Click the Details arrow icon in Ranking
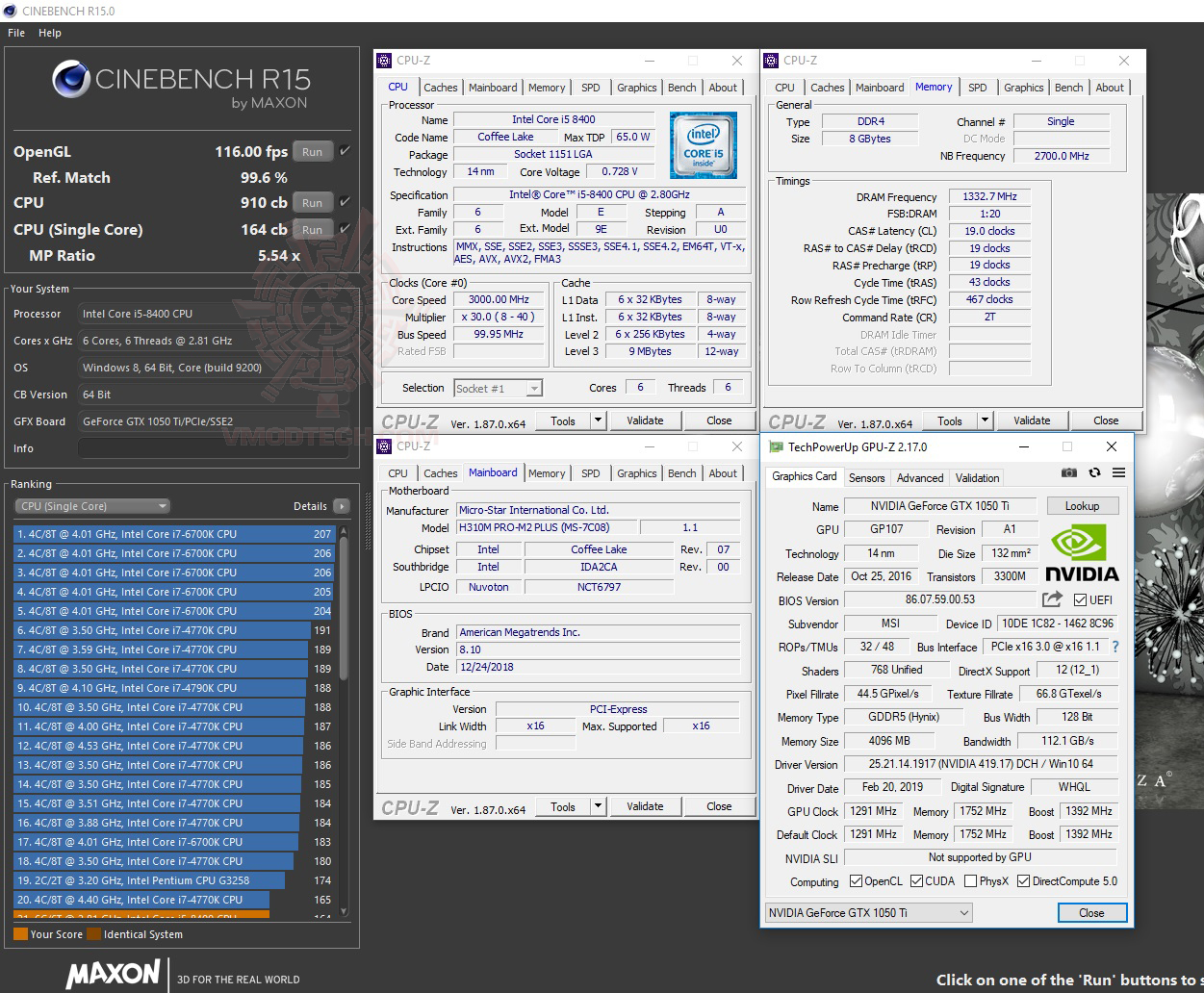Viewport: 1204px width, 993px height. (x=341, y=506)
